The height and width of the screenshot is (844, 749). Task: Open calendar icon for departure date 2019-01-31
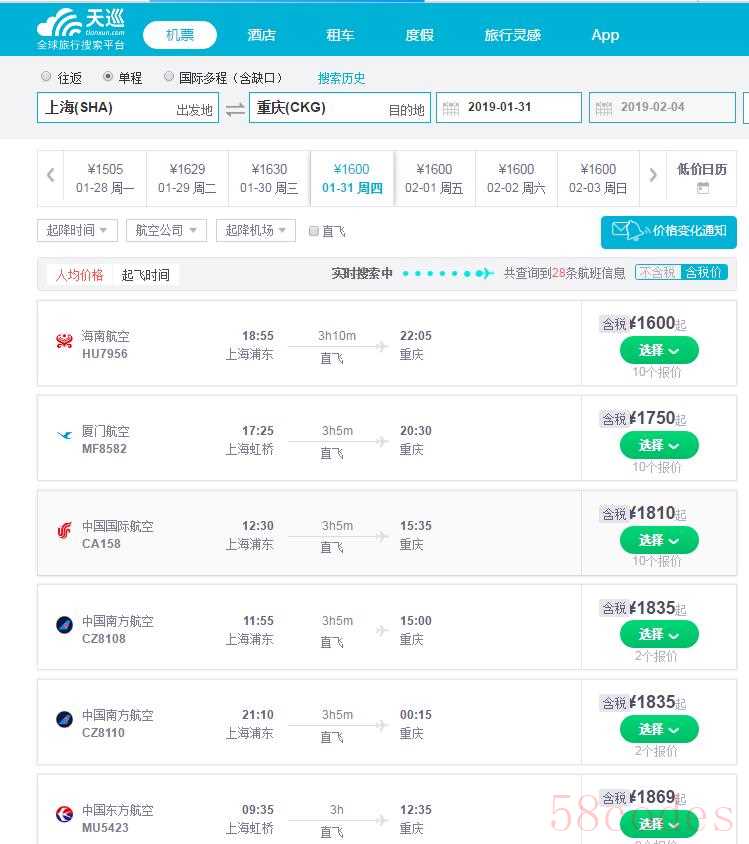click(450, 108)
